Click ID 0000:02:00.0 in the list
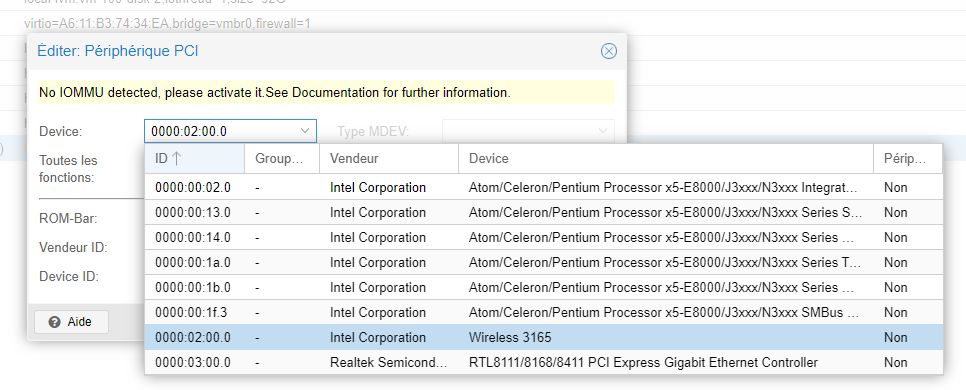Viewport: 966px width, 390px height. point(193,338)
